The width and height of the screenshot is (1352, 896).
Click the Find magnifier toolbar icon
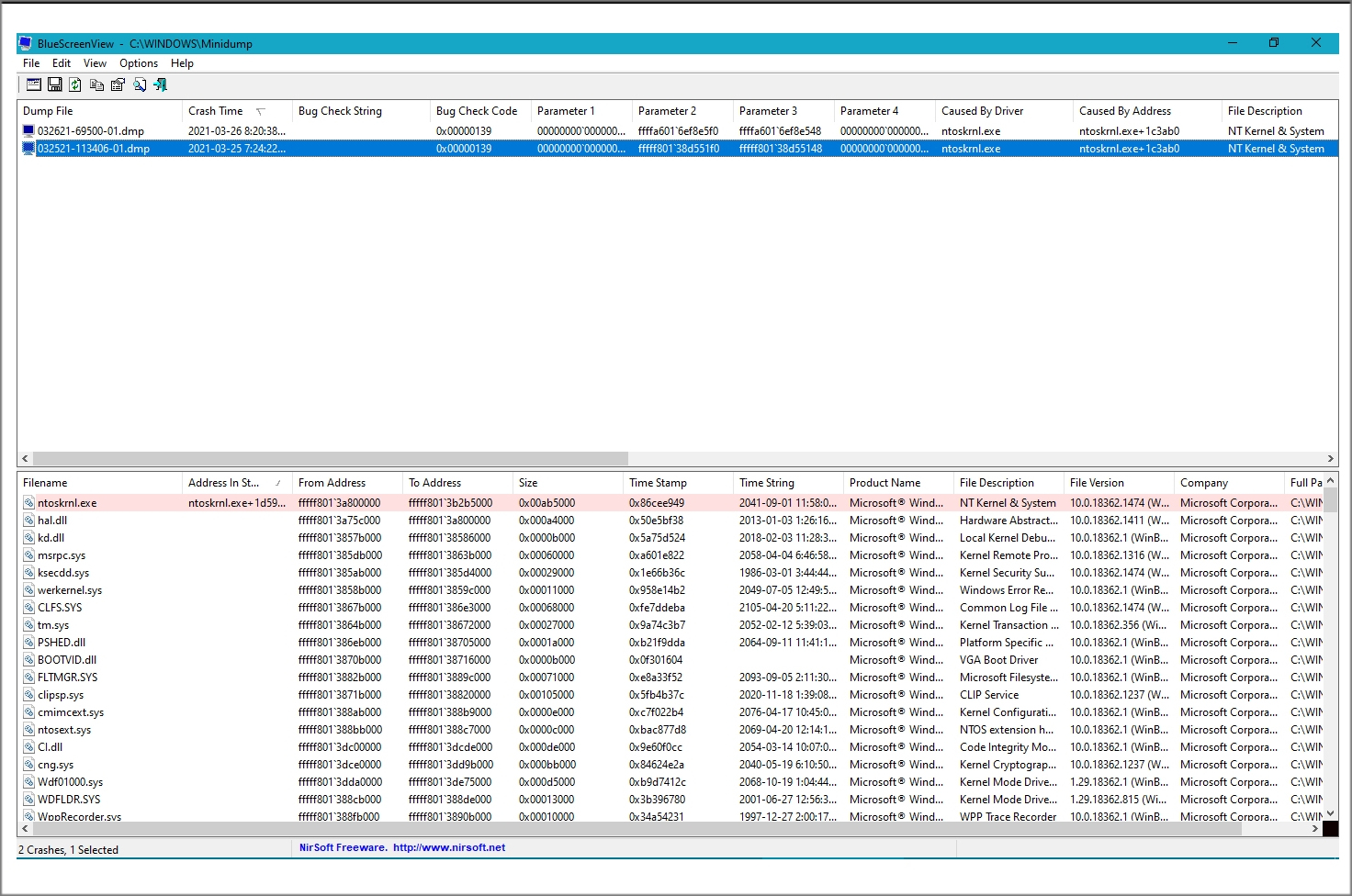click(x=140, y=84)
